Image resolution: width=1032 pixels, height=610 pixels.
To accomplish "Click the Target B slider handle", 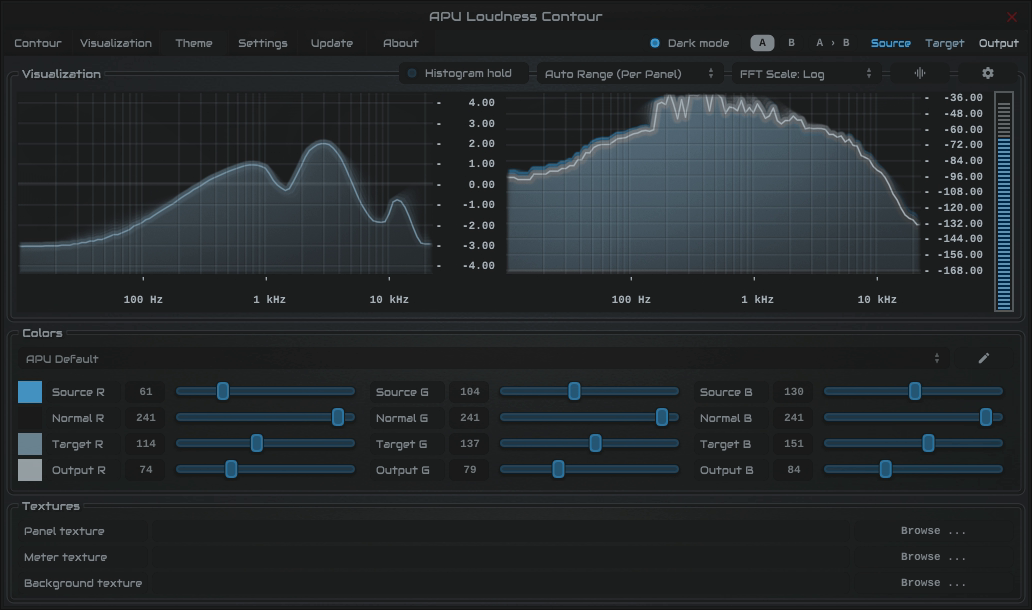I will coord(928,443).
